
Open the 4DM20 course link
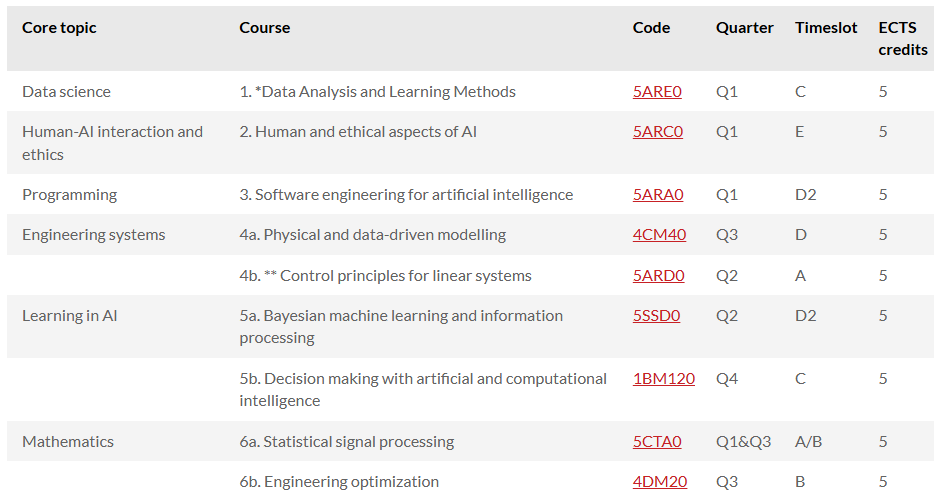[x=660, y=482]
